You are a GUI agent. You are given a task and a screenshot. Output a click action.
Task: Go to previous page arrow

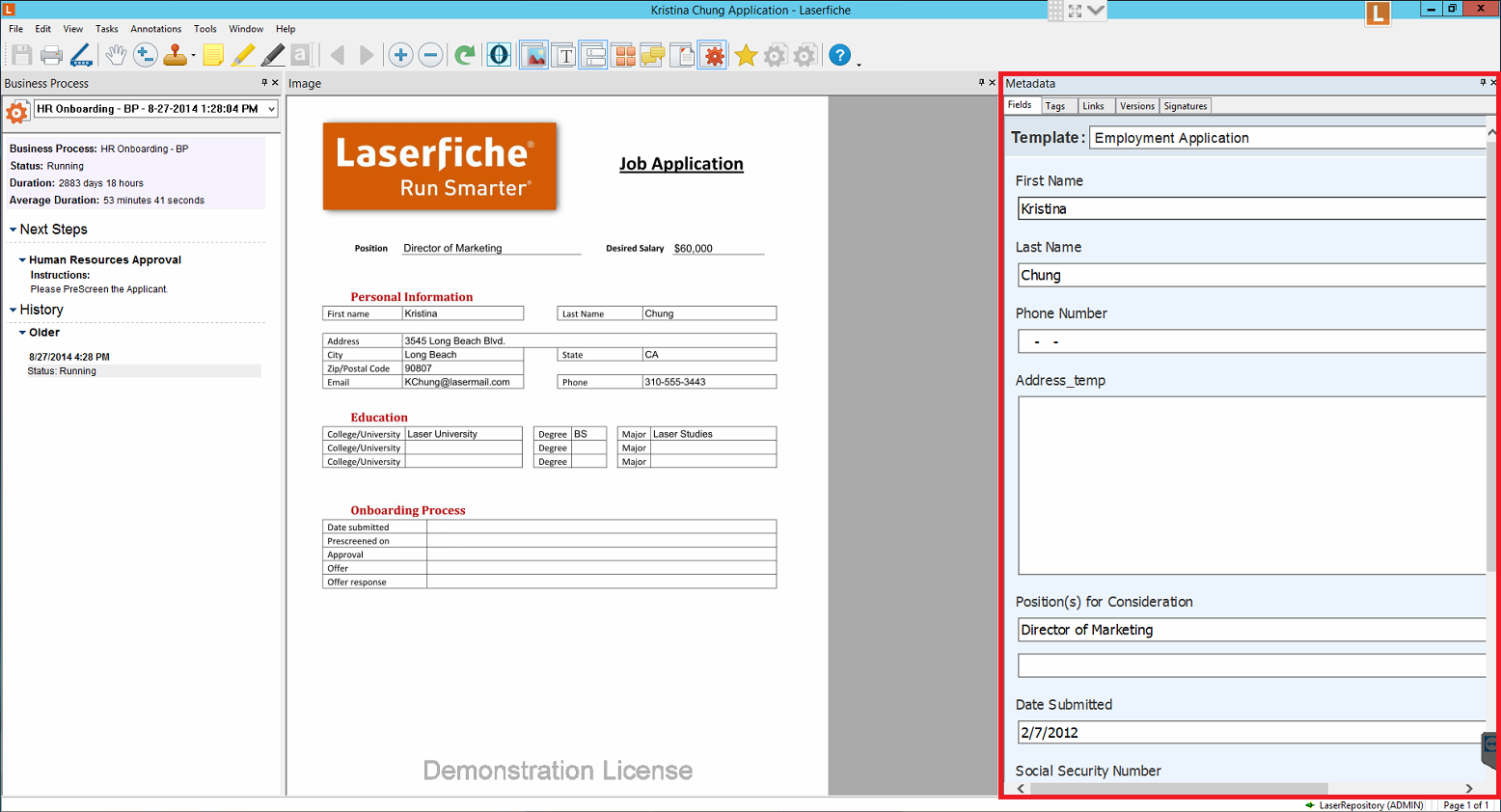point(338,55)
